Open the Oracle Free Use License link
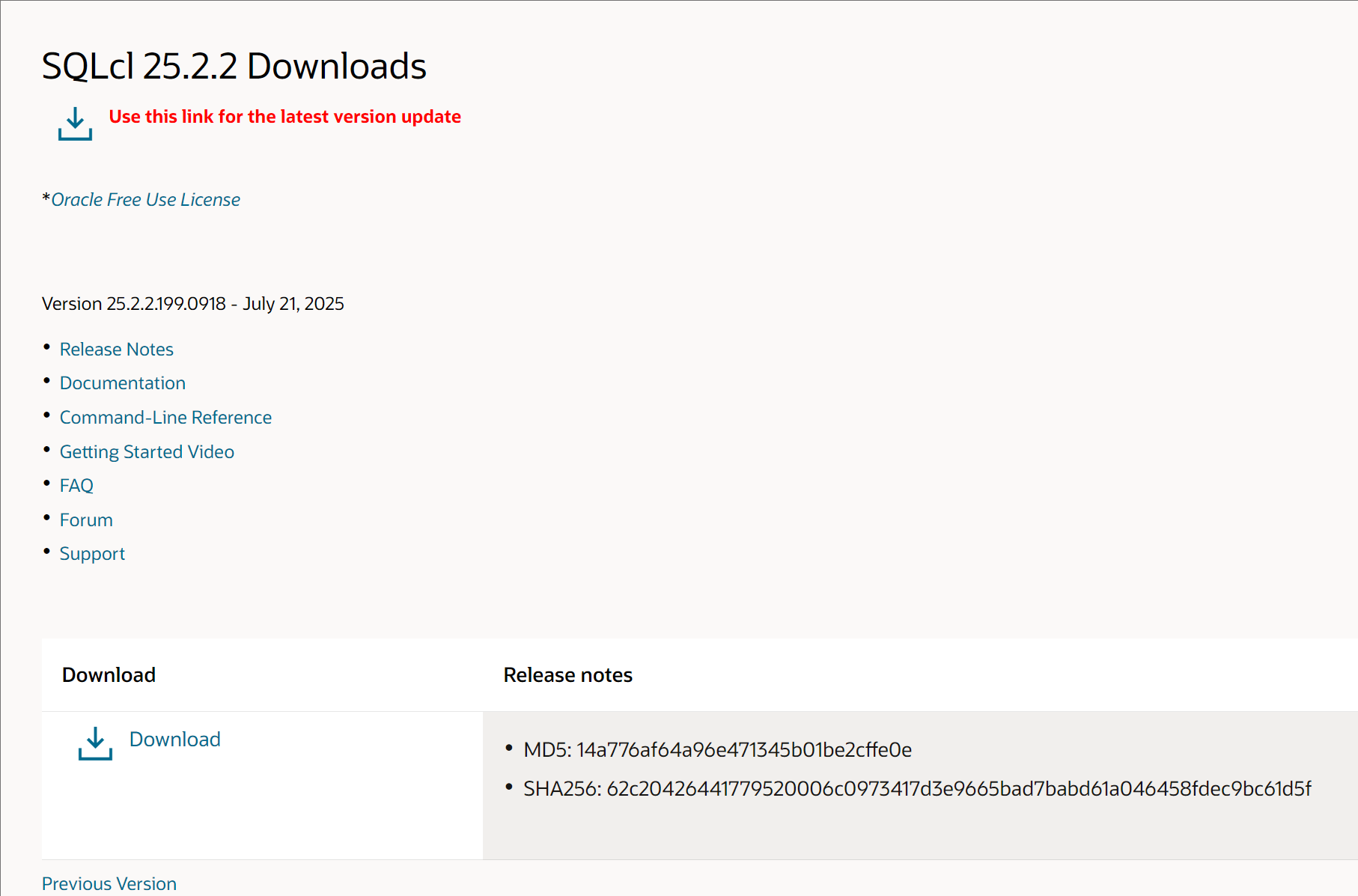Image resolution: width=1358 pixels, height=896 pixels. coord(145,200)
